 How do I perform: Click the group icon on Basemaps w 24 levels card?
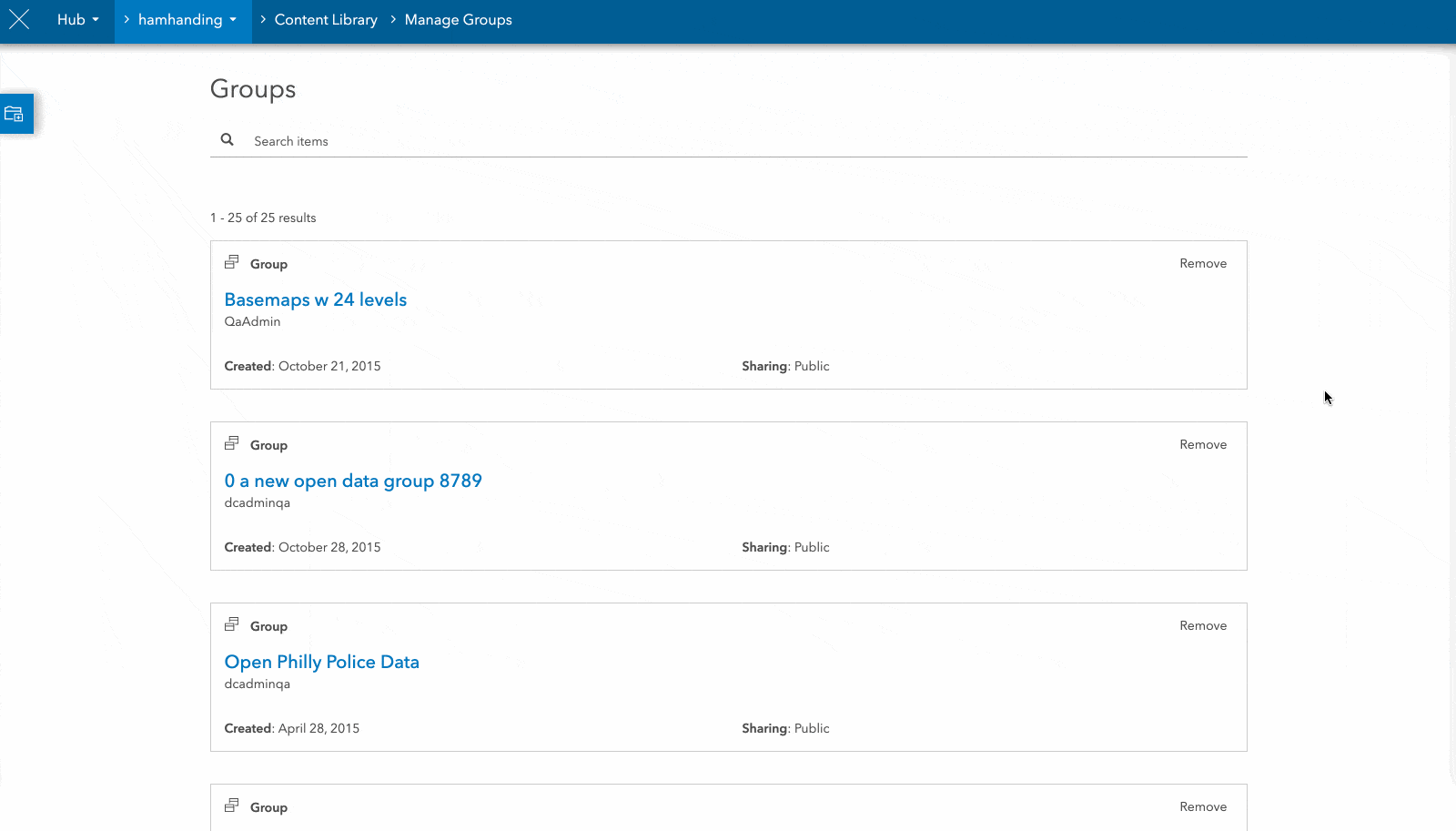pyautogui.click(x=232, y=261)
